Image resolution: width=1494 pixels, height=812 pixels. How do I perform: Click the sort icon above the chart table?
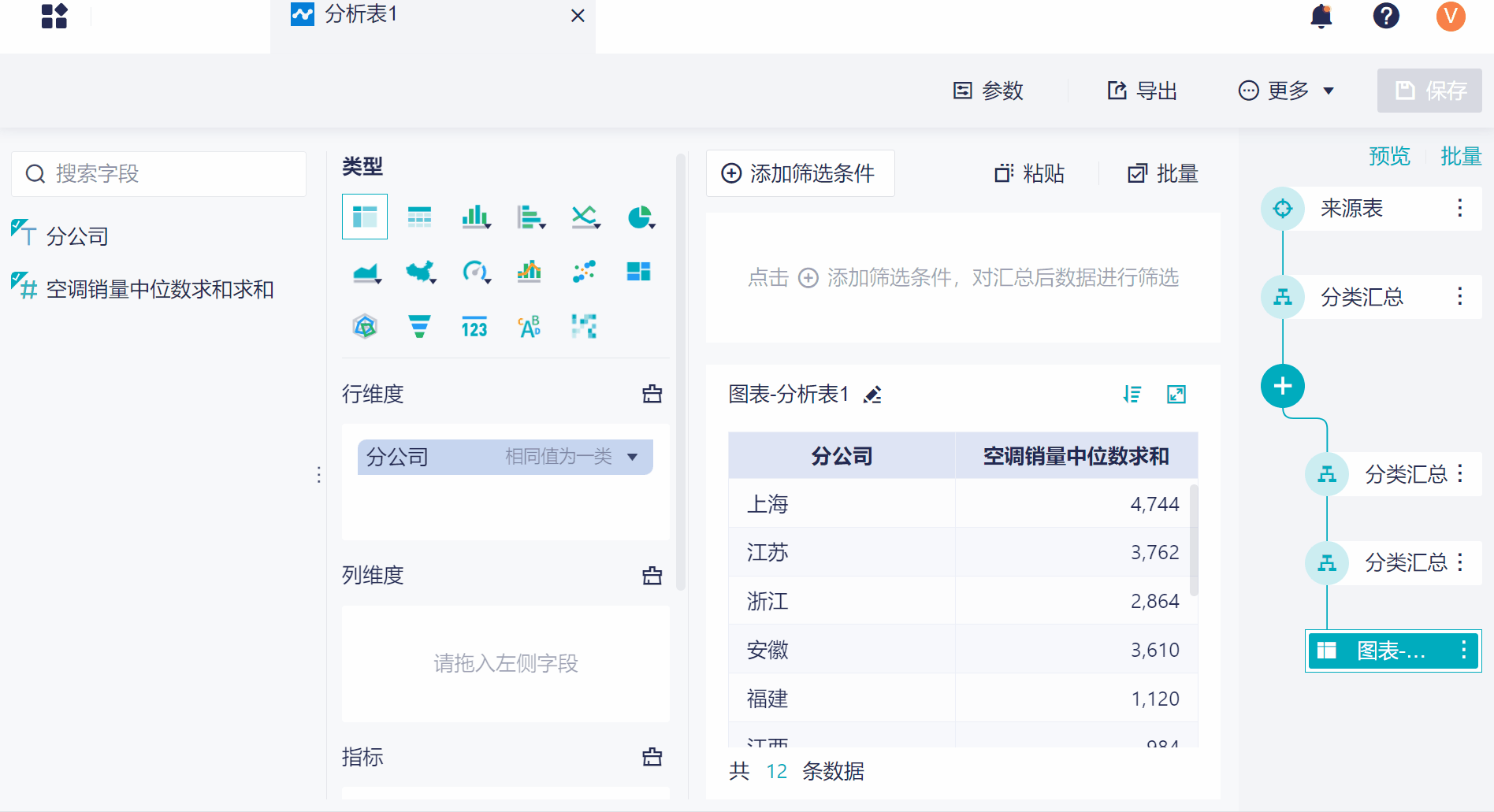[x=1132, y=394]
